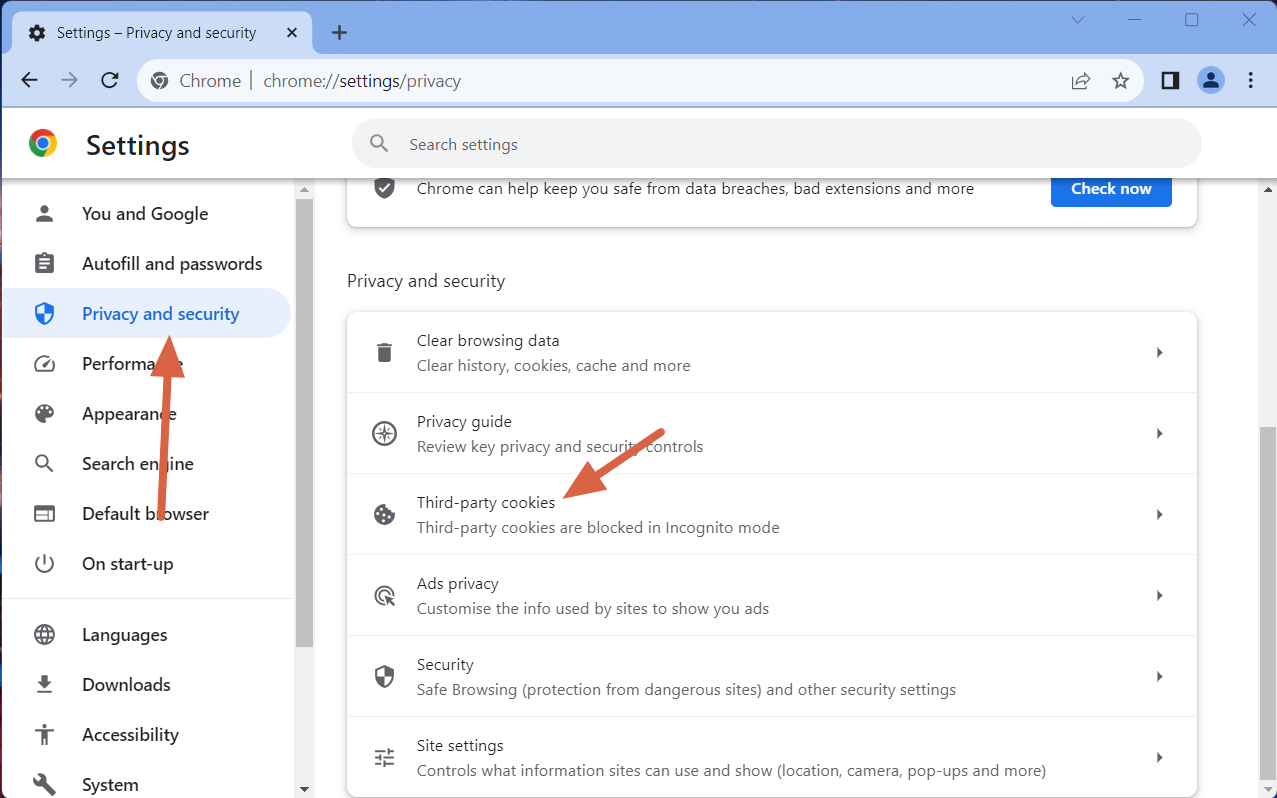This screenshot has height=798, width=1277.
Task: Click the cookie icon on Third-party cookies row
Action: tap(384, 514)
